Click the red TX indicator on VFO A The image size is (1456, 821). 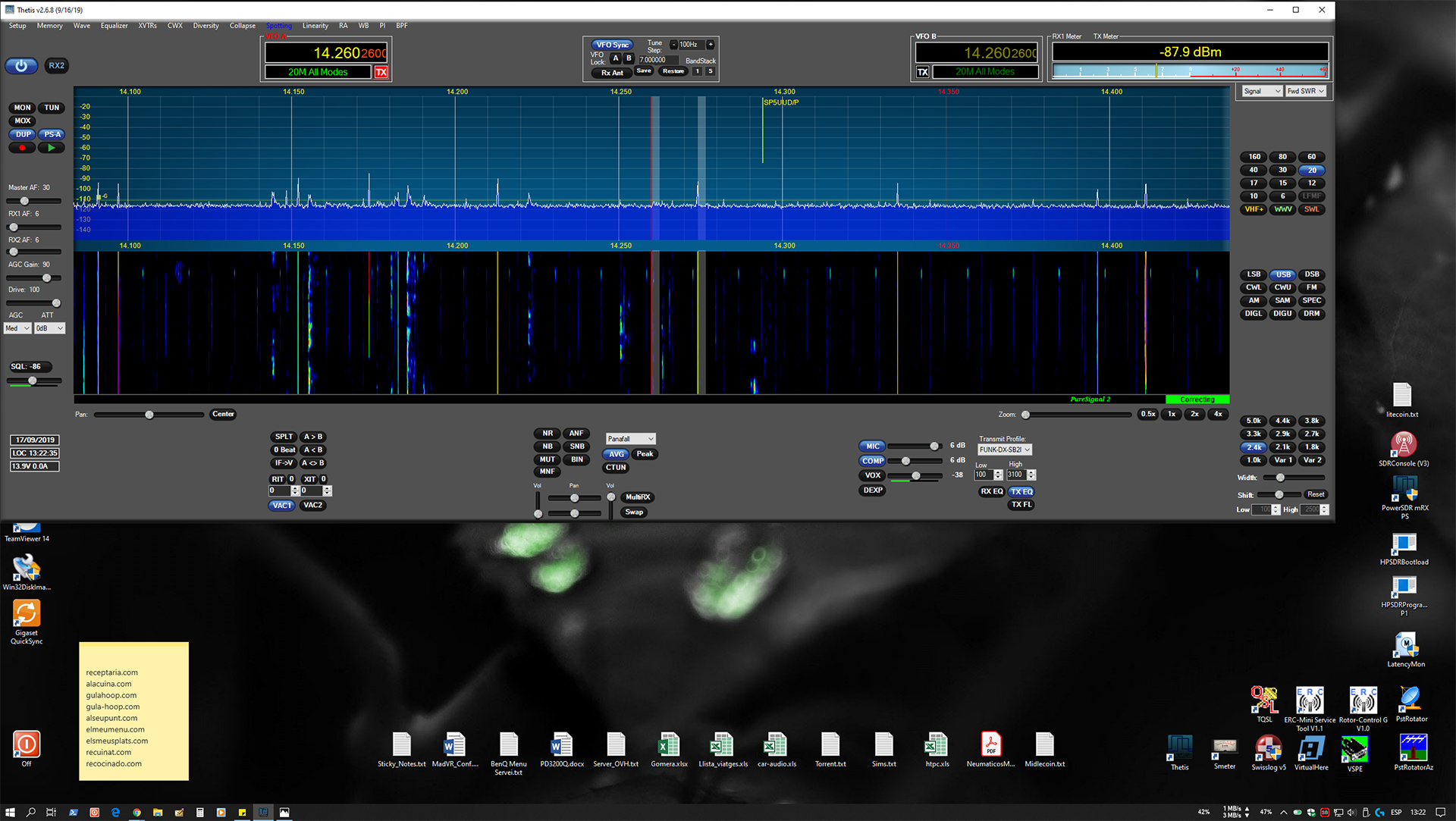(x=381, y=72)
